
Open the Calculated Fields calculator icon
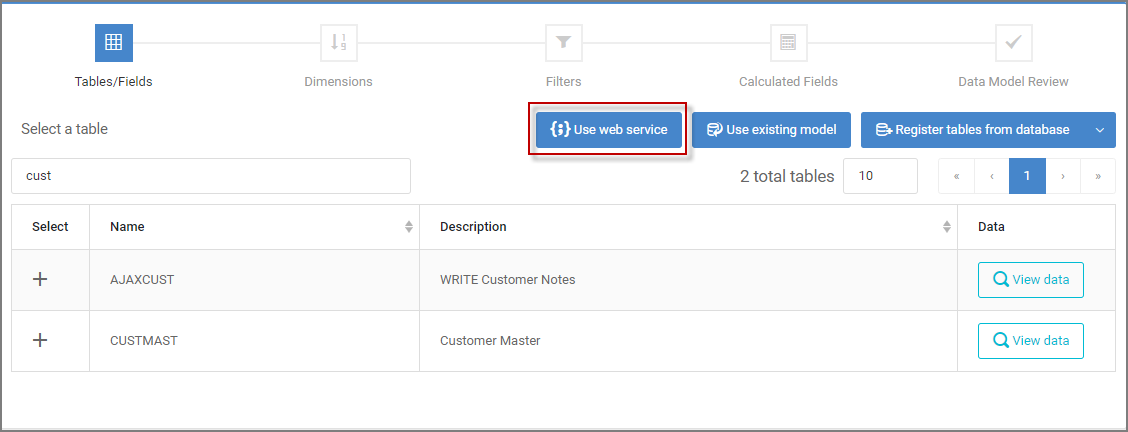coord(788,43)
